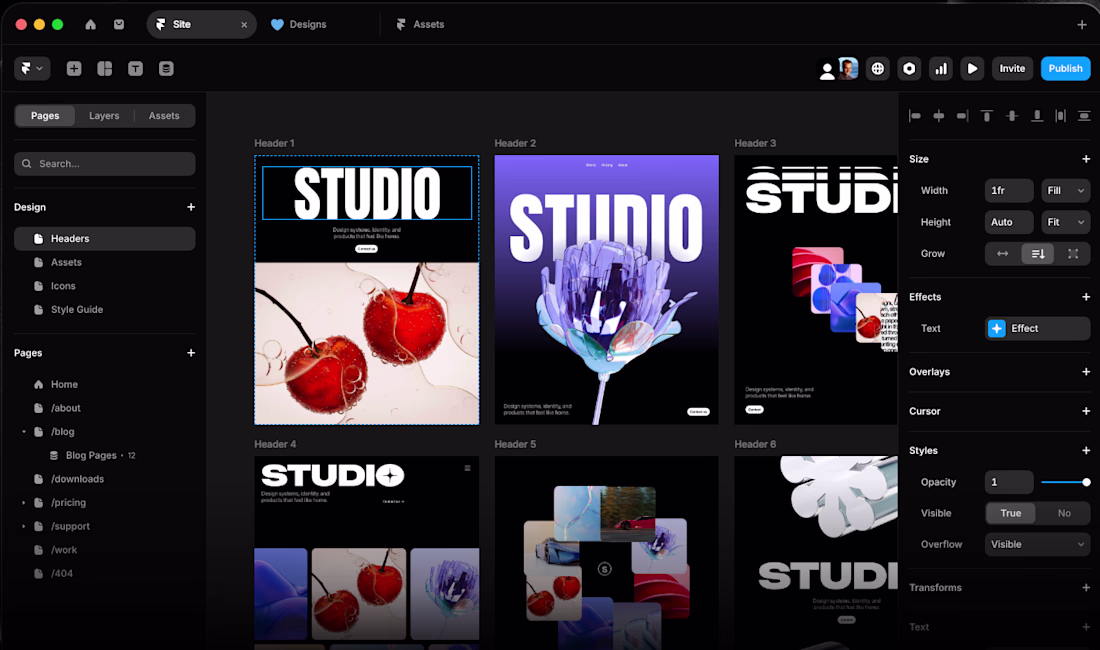Set Grow to horizontal arrows option

pos(1002,254)
